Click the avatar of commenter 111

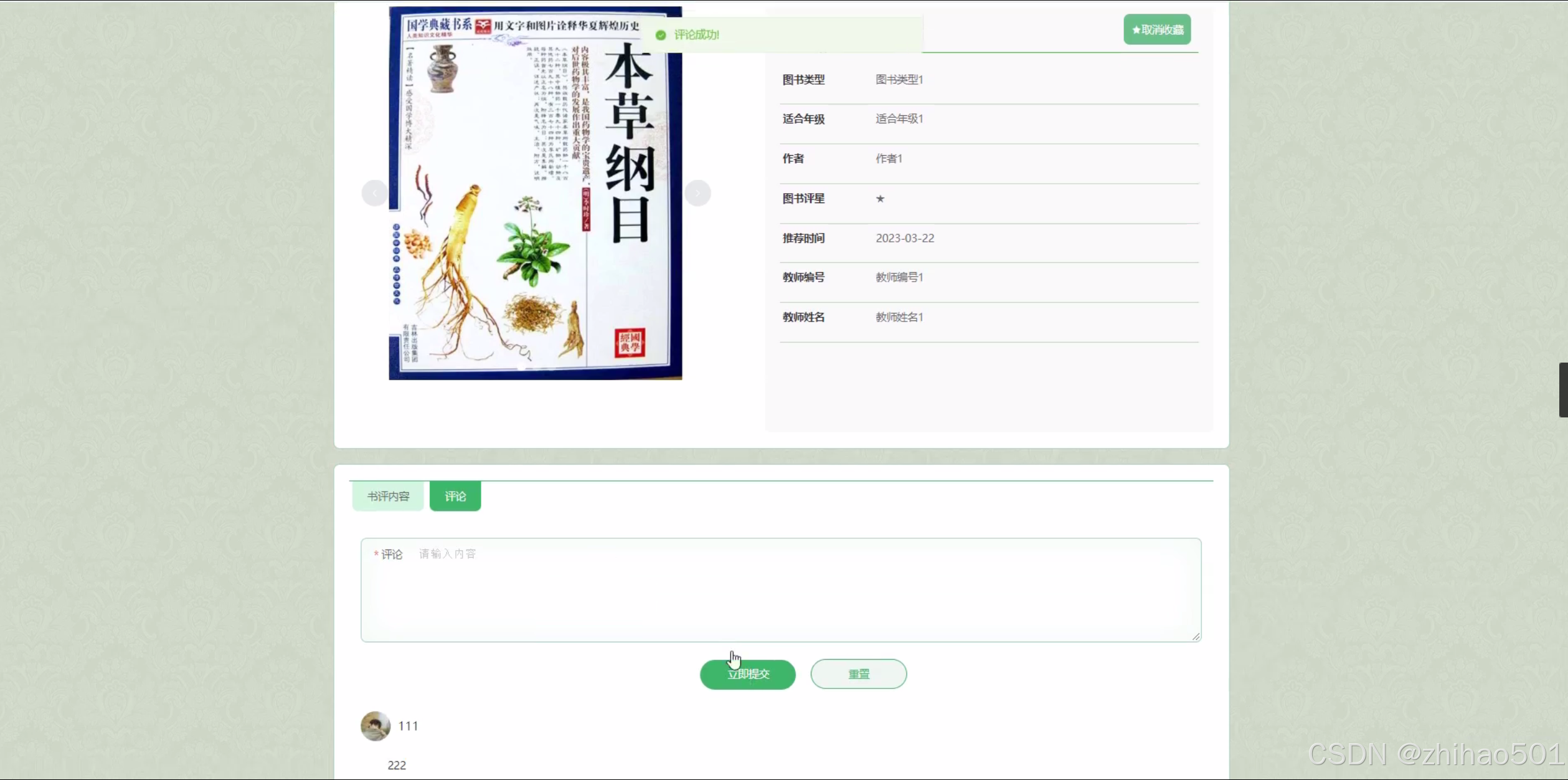[375, 726]
